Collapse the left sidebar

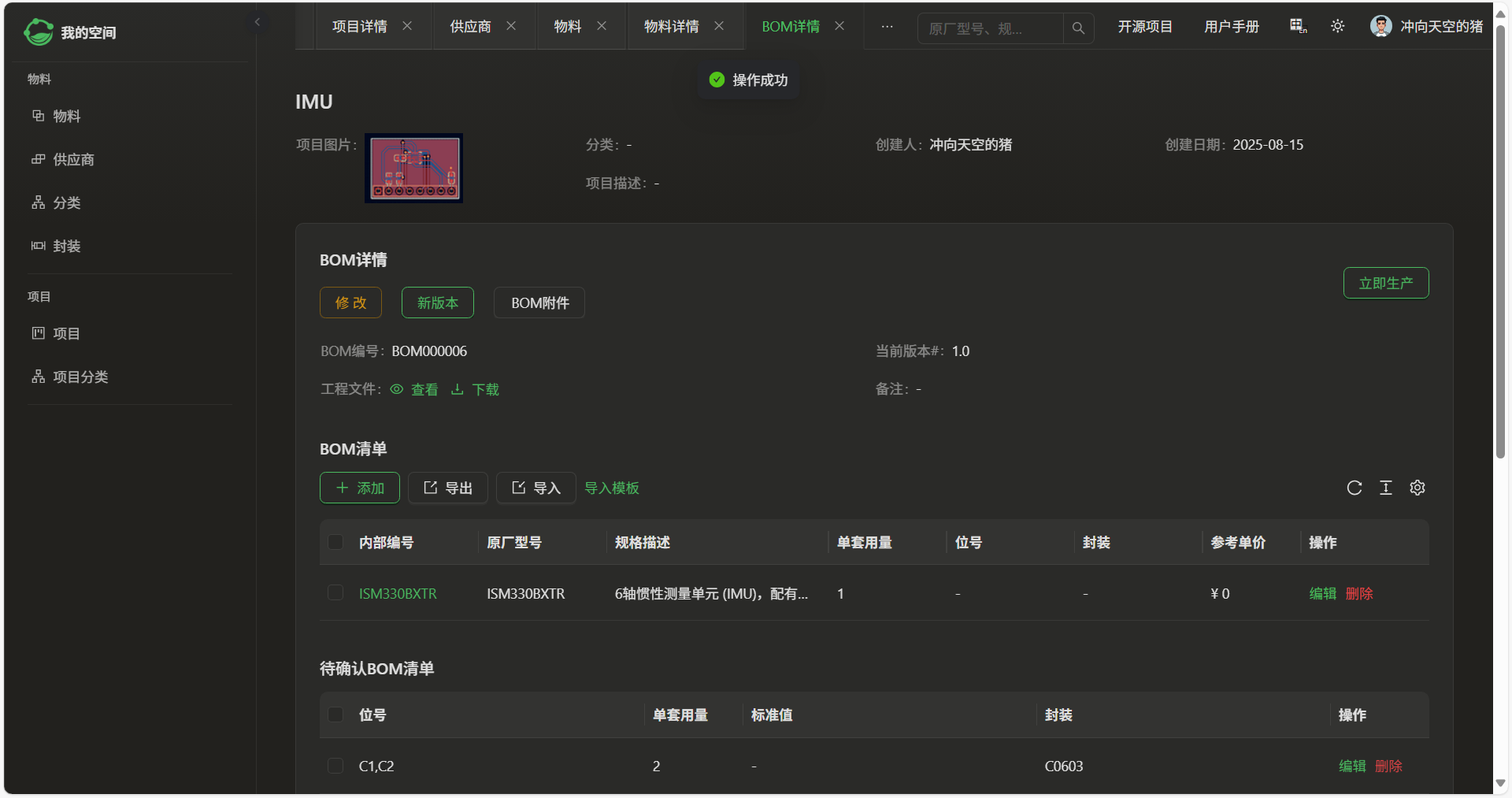257,22
